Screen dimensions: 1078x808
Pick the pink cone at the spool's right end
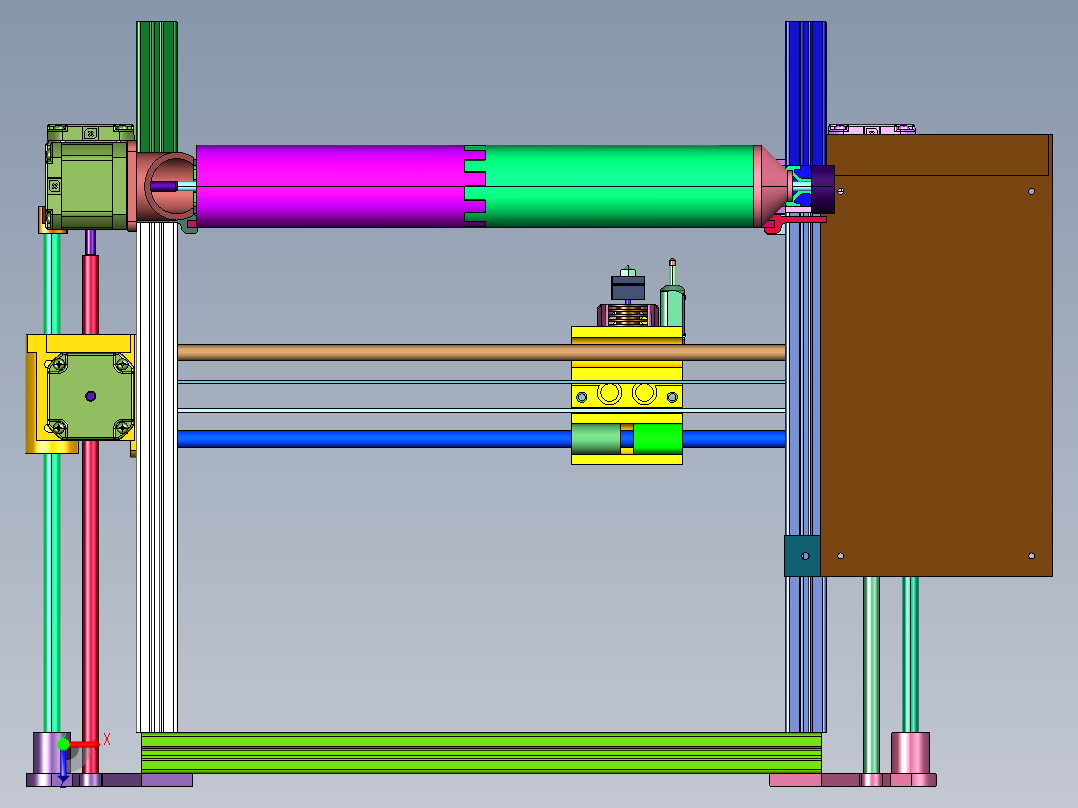pos(772,186)
